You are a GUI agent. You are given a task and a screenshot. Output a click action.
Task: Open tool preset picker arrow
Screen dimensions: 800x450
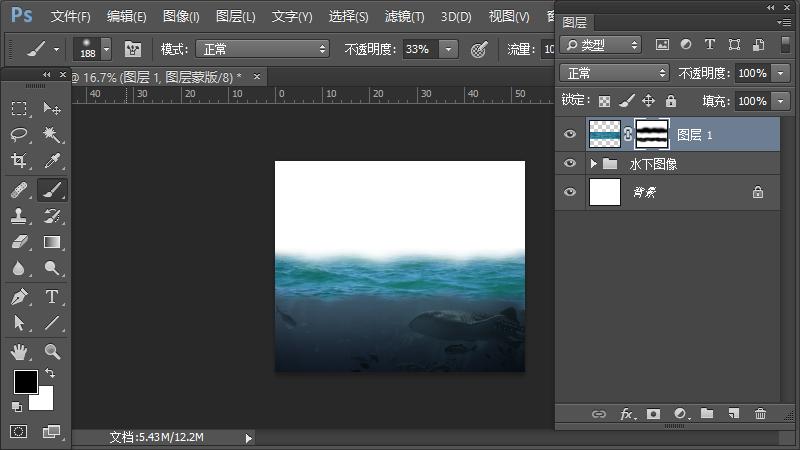click(56, 49)
